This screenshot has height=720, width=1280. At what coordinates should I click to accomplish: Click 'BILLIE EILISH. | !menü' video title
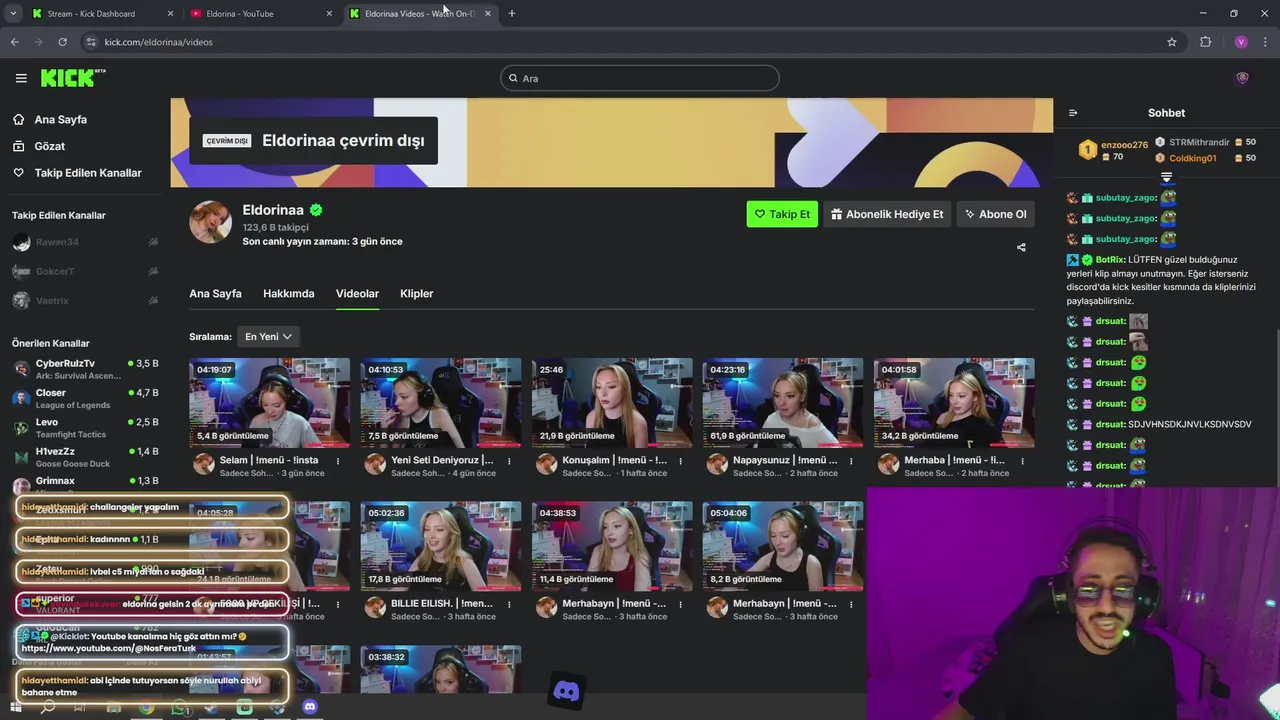pos(442,603)
